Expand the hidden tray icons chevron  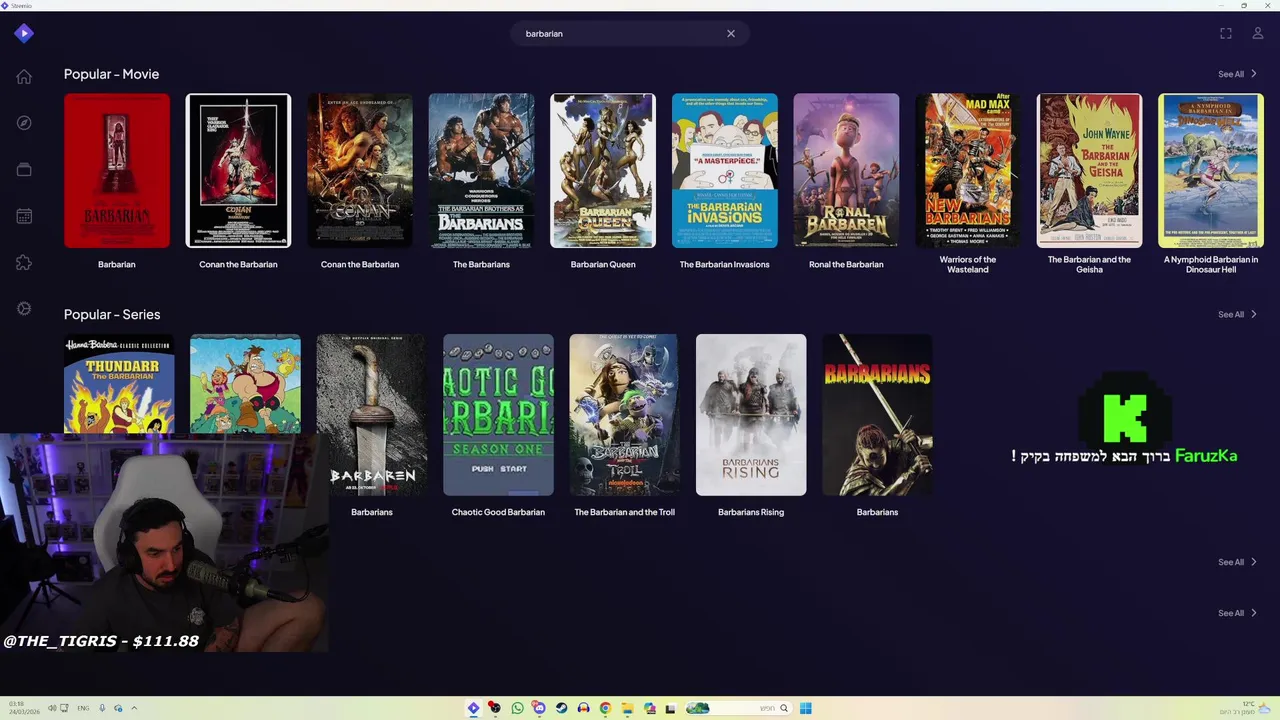click(134, 708)
